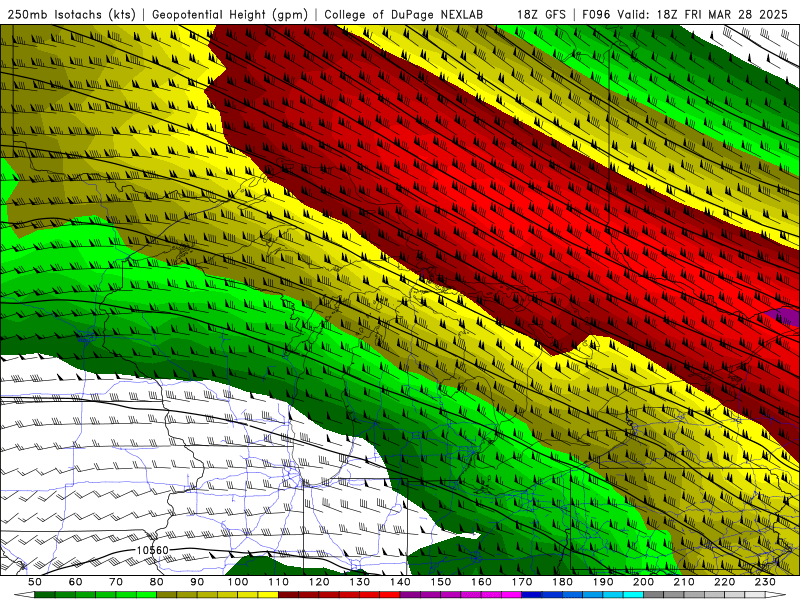
Task: Click the '250mb Isotachs (kts)' title text
Action: click(x=71, y=14)
